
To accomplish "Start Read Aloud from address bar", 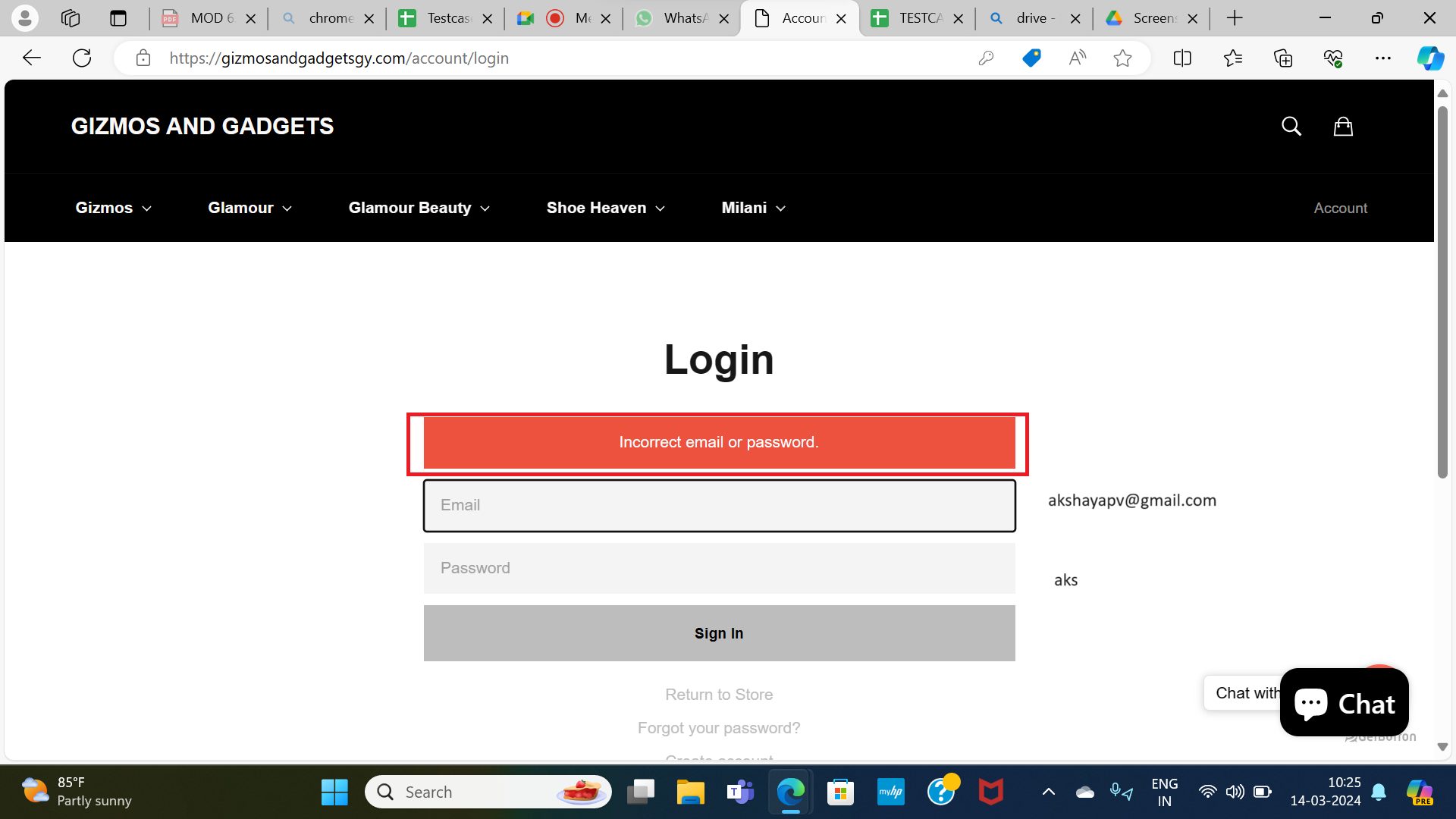I will pos(1077,58).
